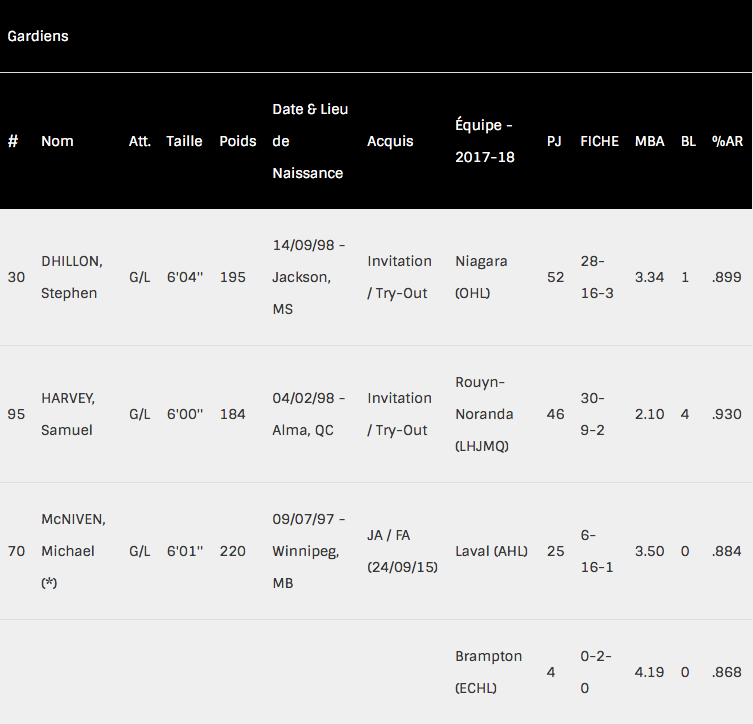Screen dimensions: 753x724
Task: Click birth info 09/07/97 - Winnipeg, MB
Action: [x=309, y=551]
